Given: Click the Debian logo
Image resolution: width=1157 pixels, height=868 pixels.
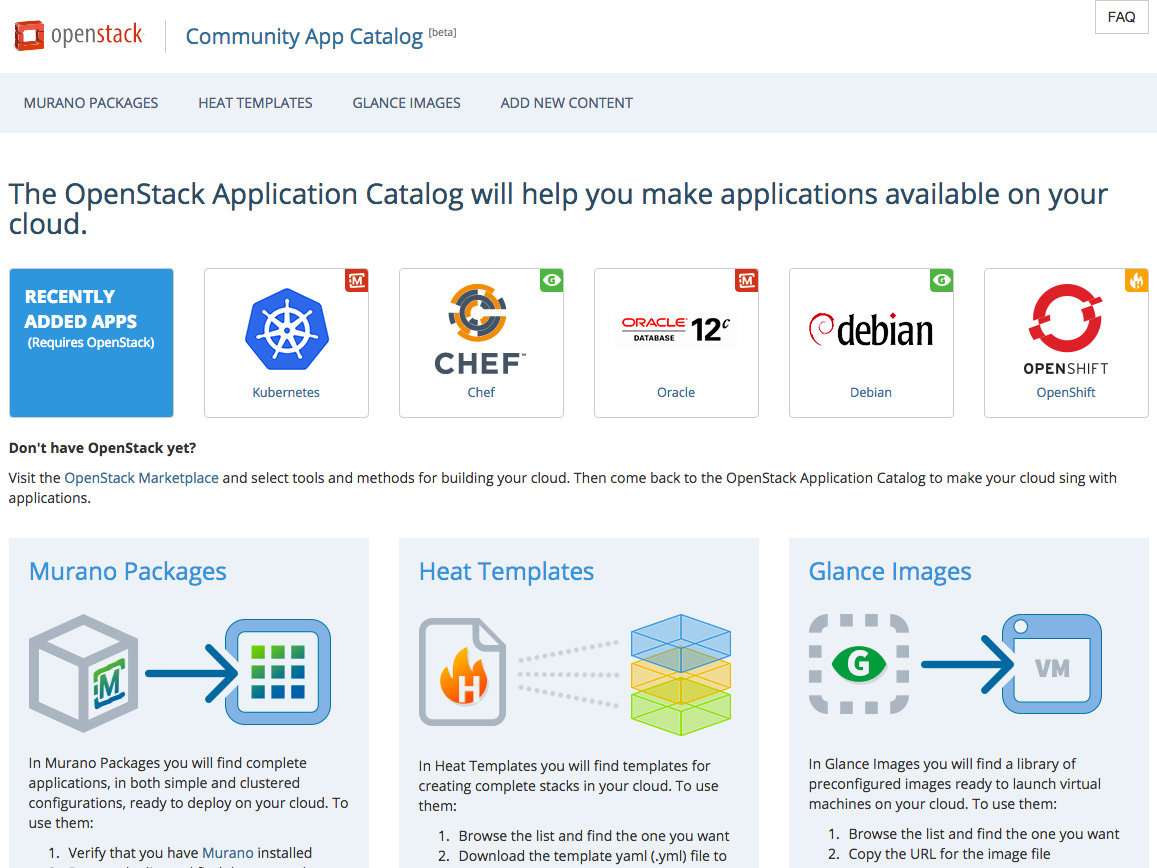Looking at the screenshot, I should click(871, 330).
